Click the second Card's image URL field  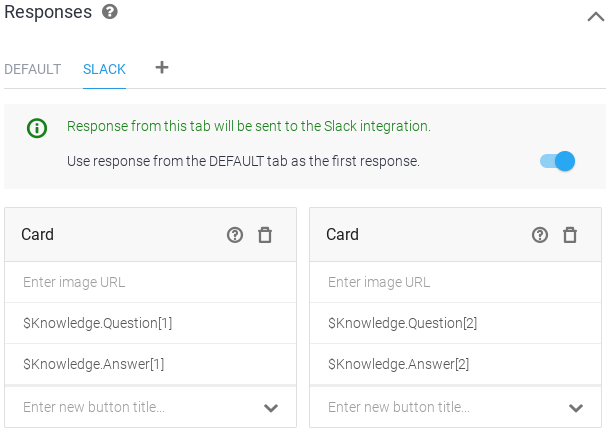tap(455, 282)
